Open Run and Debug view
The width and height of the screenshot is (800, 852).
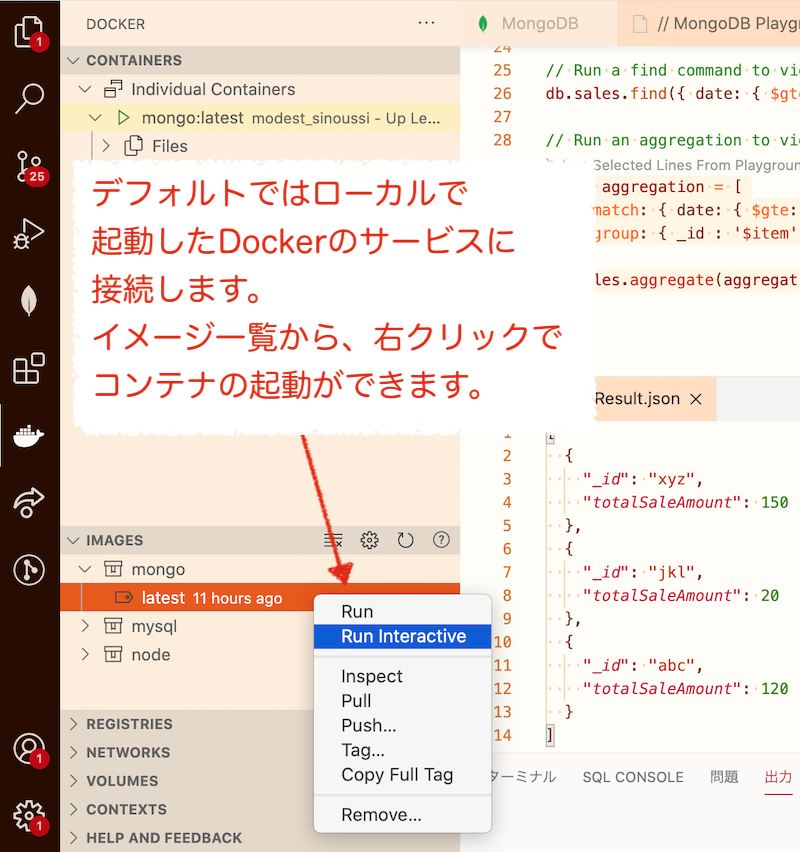click(29, 233)
